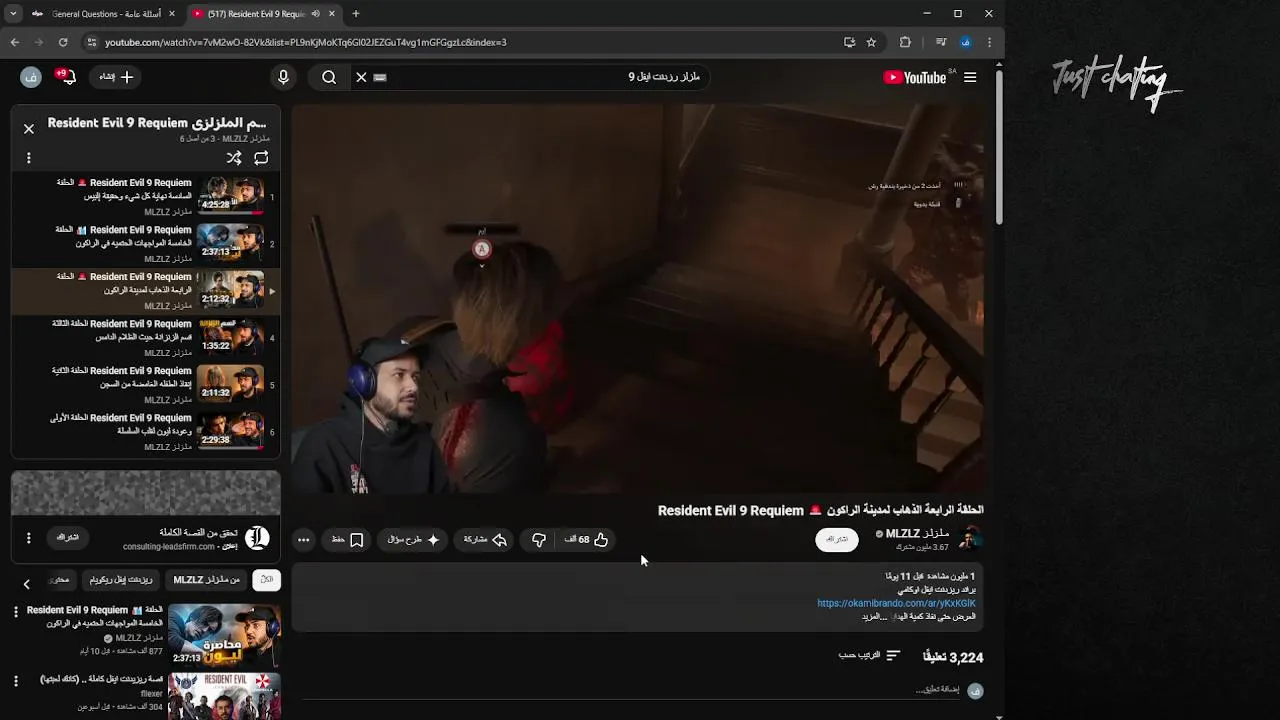Open the account avatar menu
The height and width of the screenshot is (720, 1280).
pos(30,77)
